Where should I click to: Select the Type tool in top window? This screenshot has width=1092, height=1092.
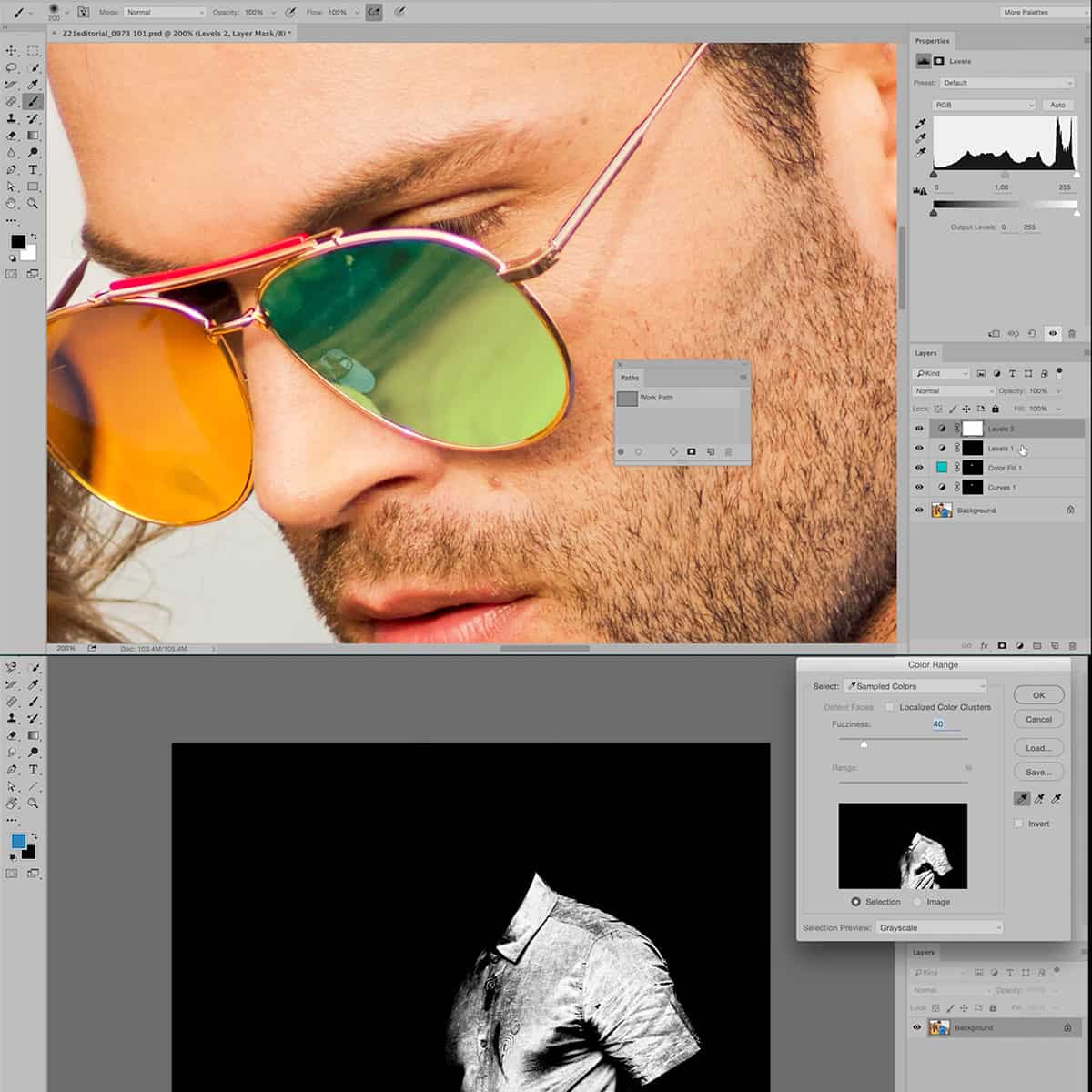tap(33, 169)
